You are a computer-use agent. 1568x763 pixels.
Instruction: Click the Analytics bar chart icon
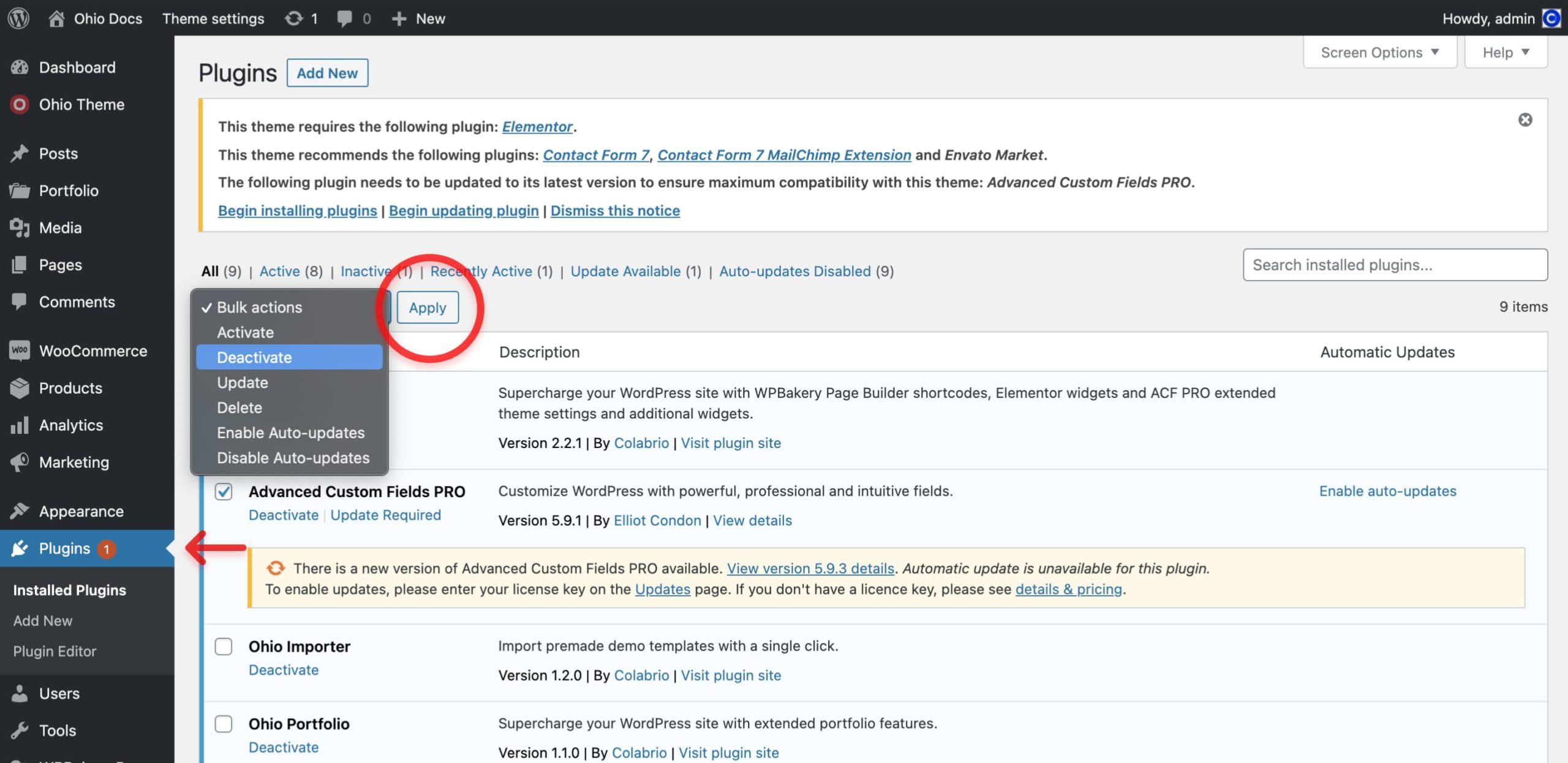(x=20, y=425)
